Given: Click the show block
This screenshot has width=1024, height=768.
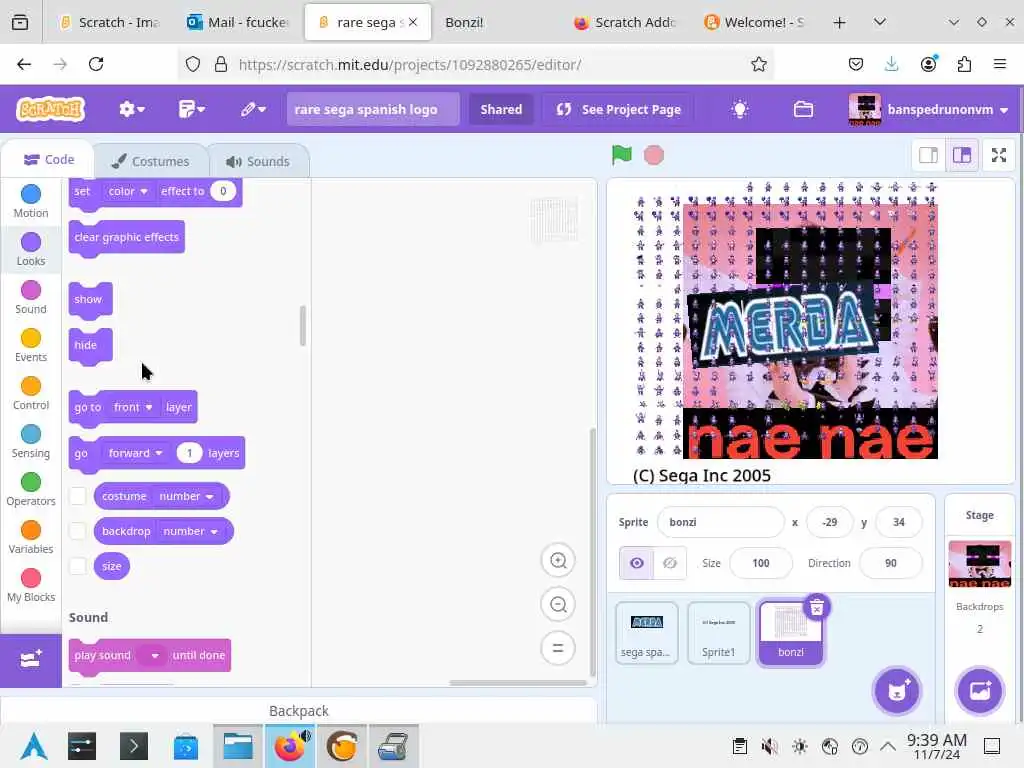Looking at the screenshot, I should [x=90, y=300].
